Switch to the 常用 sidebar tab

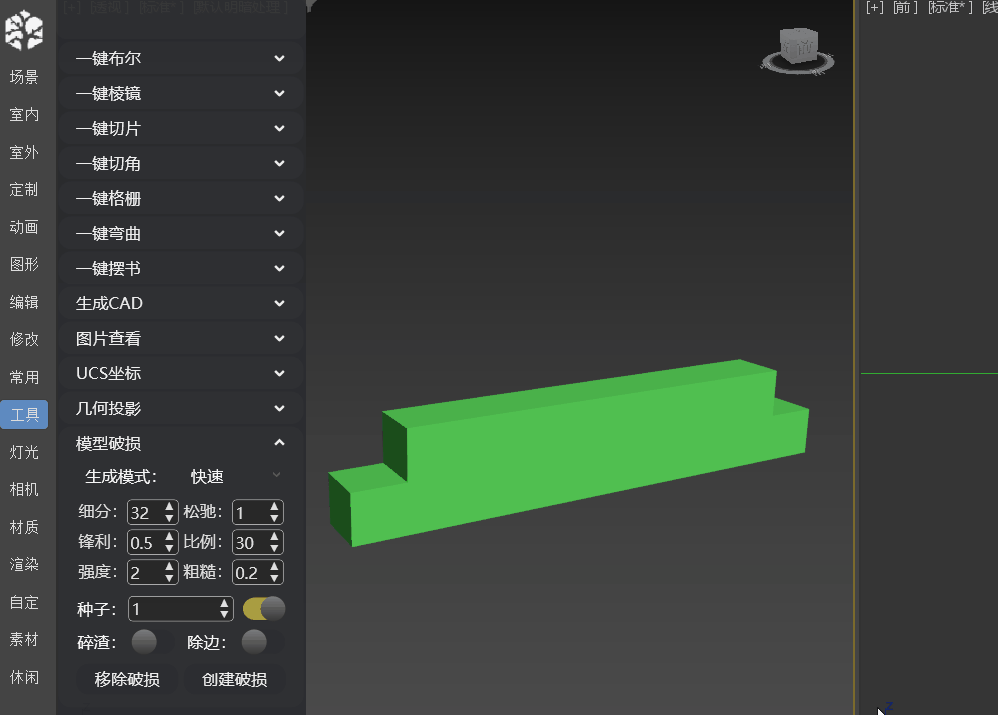tap(24, 377)
